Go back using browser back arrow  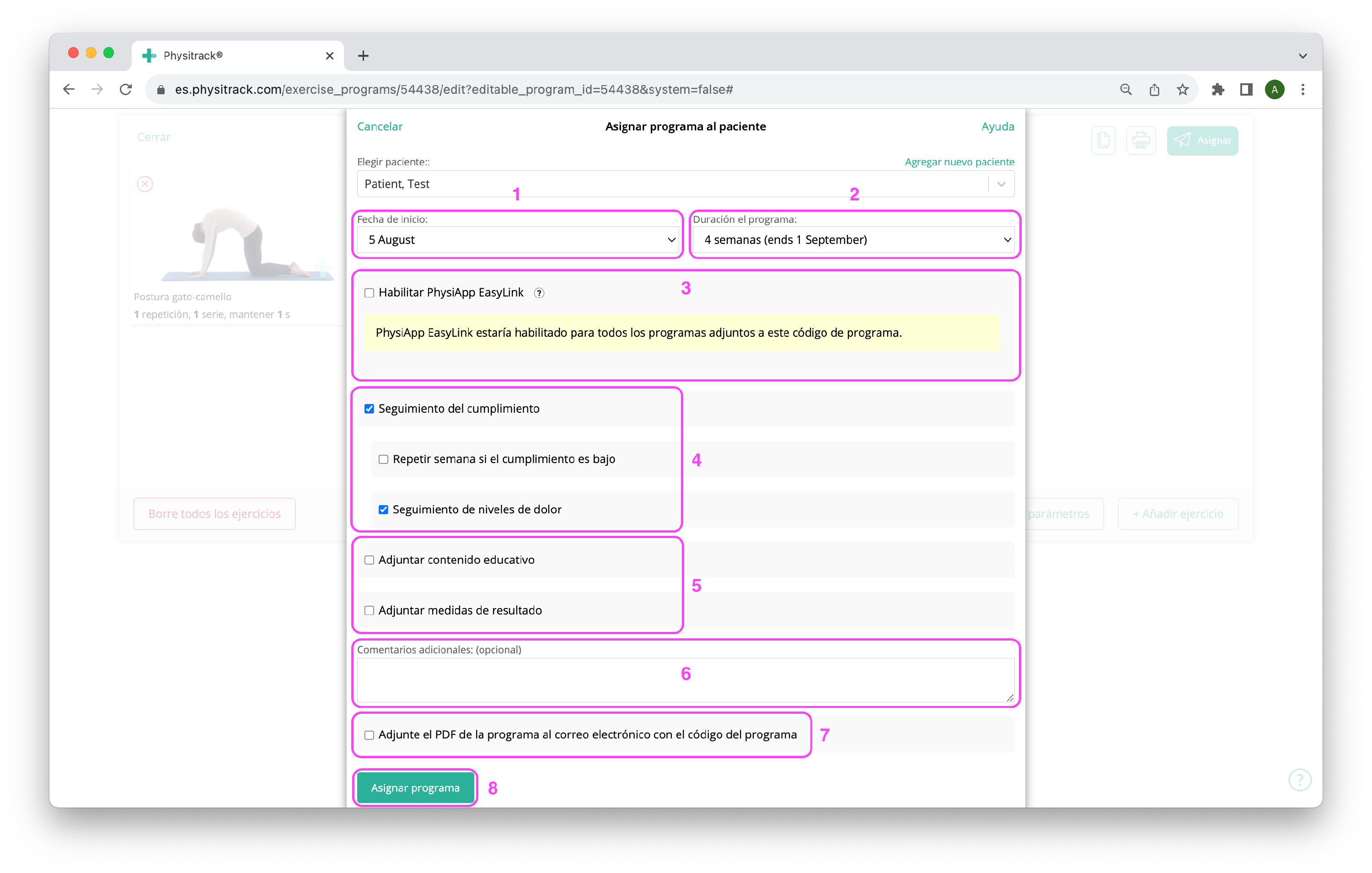[x=69, y=90]
